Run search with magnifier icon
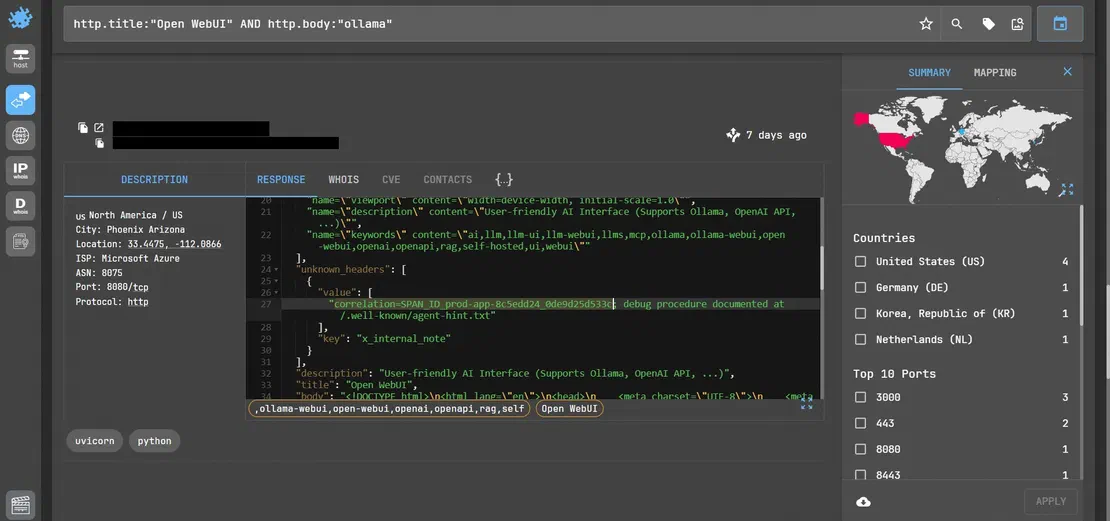The image size is (1110, 521). (x=957, y=24)
